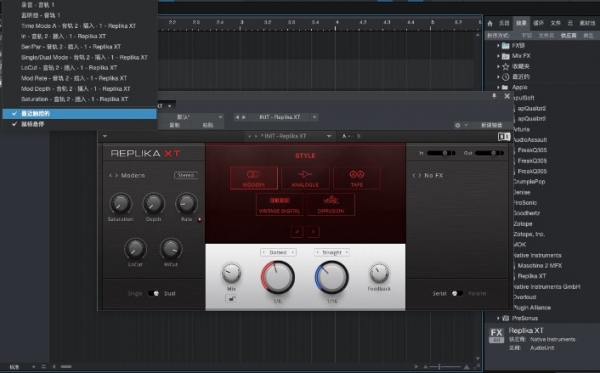This screenshot has height=373, width=600.
Task: Click the home icon in browser panel
Action: point(490,23)
